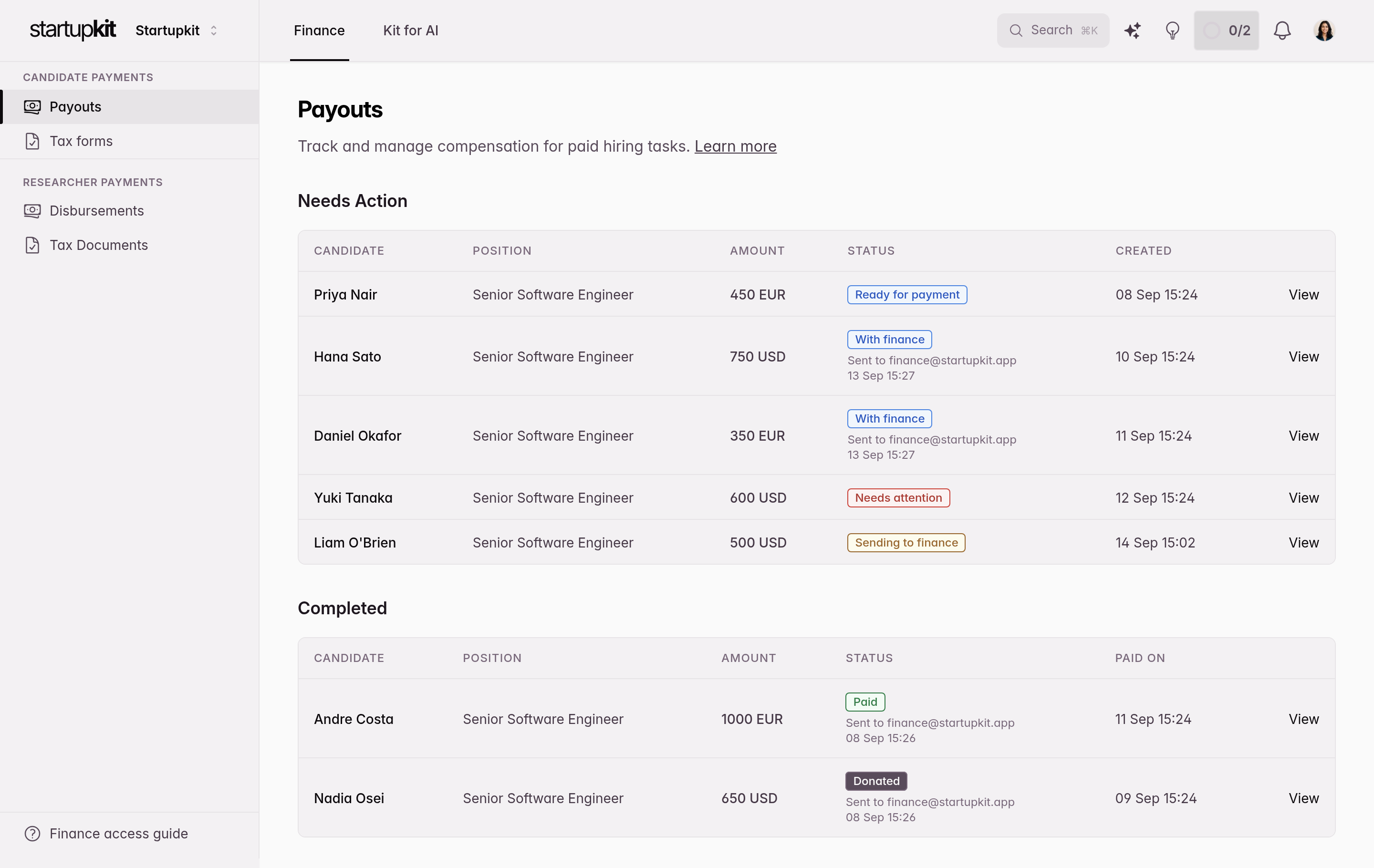1374x868 pixels.
Task: Click the 1000 EUR amount
Action: point(751,719)
